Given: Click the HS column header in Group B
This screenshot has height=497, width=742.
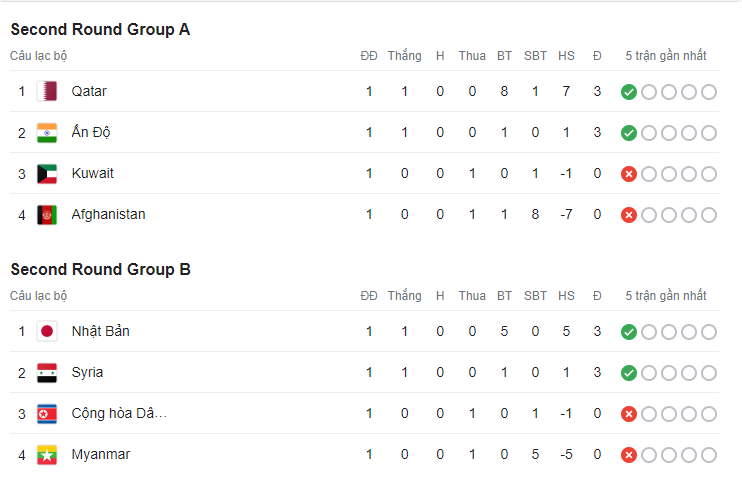Looking at the screenshot, I should tap(566, 296).
